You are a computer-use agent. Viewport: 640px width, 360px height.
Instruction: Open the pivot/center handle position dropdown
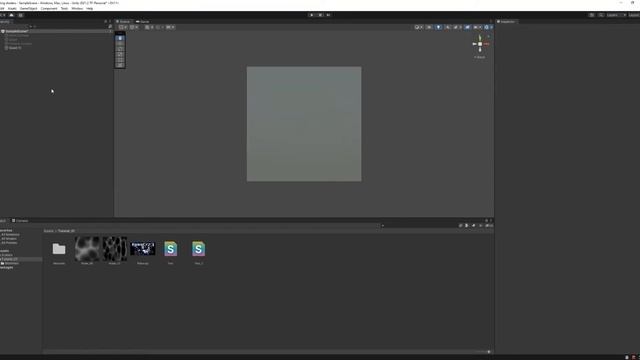coord(123,27)
